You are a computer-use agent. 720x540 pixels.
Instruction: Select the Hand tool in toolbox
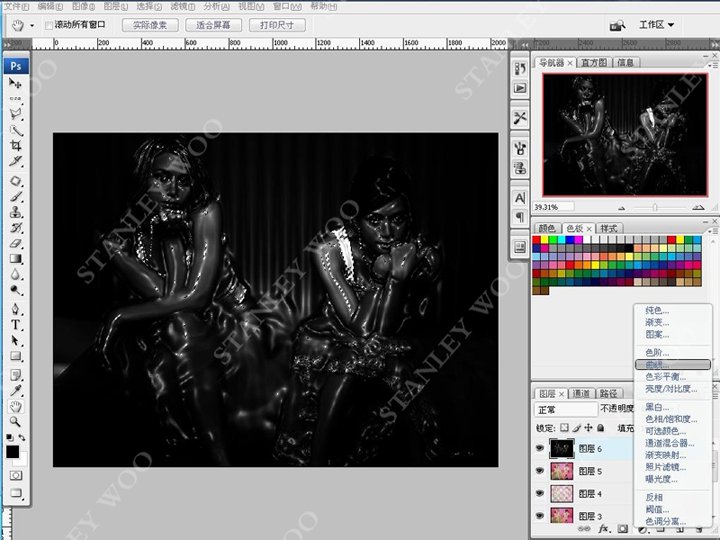coord(16,406)
